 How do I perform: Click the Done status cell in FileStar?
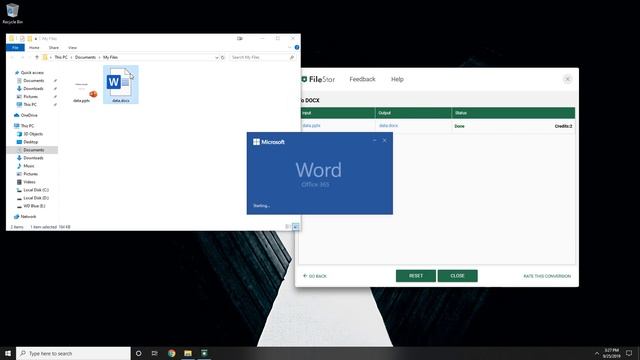tap(460, 127)
